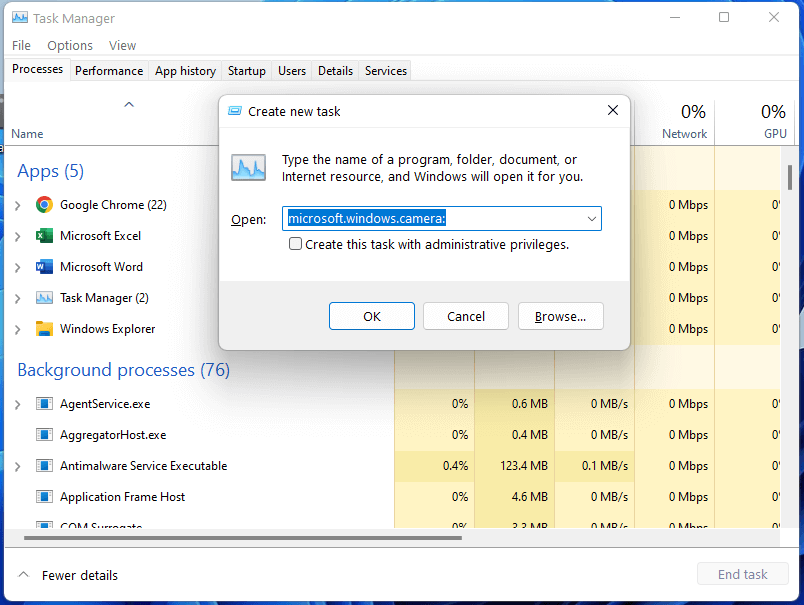Screen dimensions: 804x605
Task: Select the Application Frame Host row text
Action: pos(123,497)
